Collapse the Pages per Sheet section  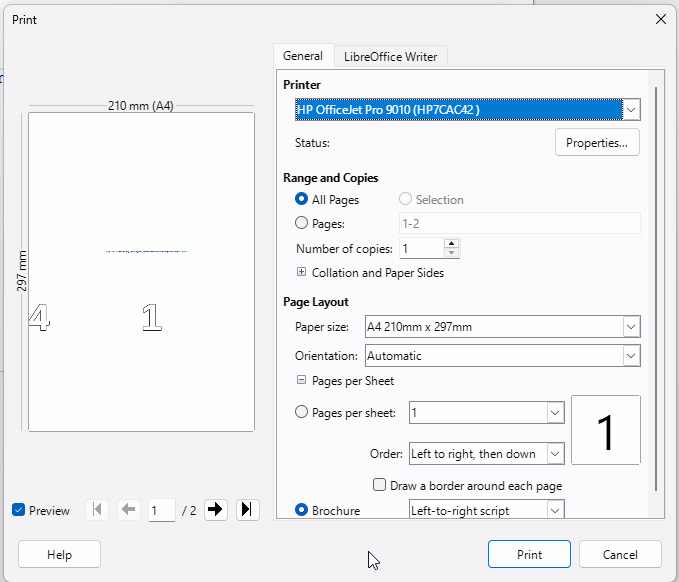pos(301,381)
